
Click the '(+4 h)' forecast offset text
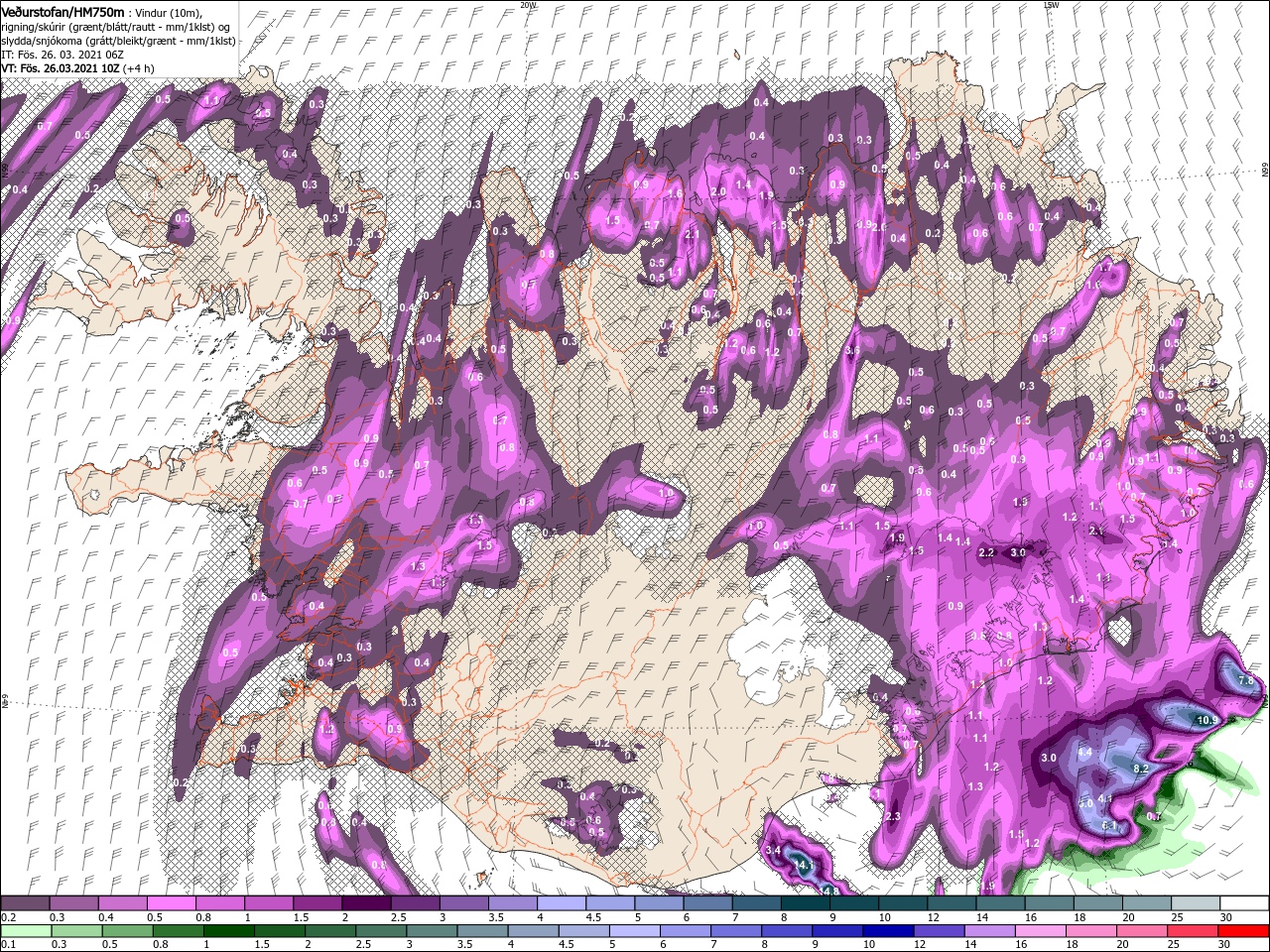pos(140,68)
